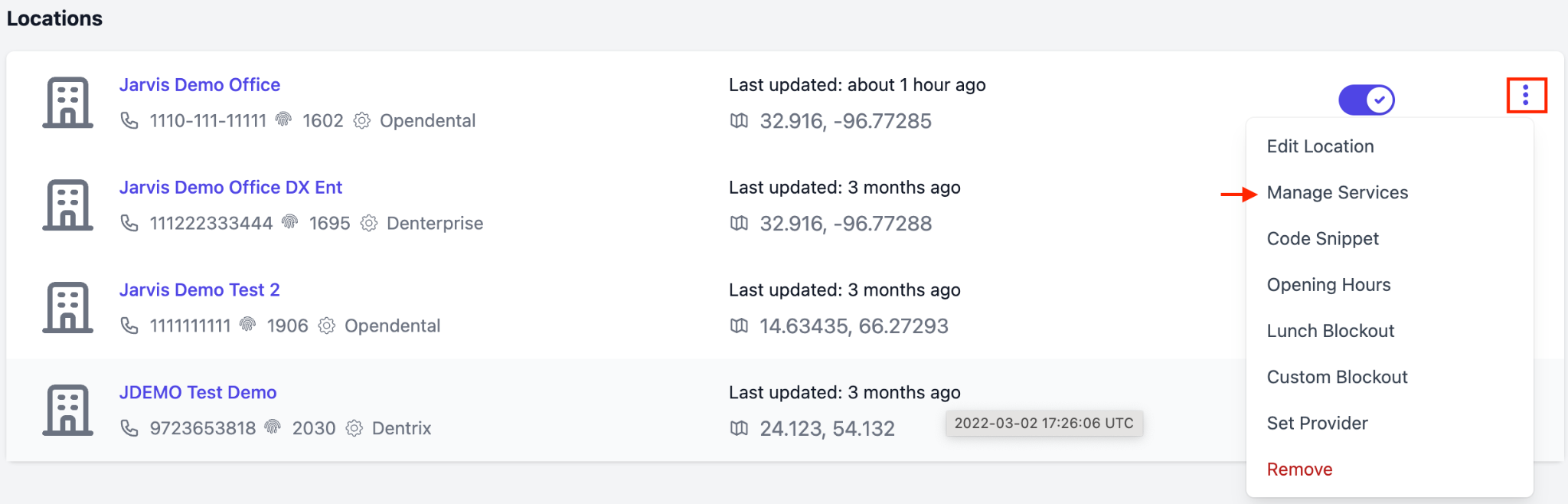1568x504 pixels.
Task: Click the gear icon next to Denterprise
Action: (369, 223)
